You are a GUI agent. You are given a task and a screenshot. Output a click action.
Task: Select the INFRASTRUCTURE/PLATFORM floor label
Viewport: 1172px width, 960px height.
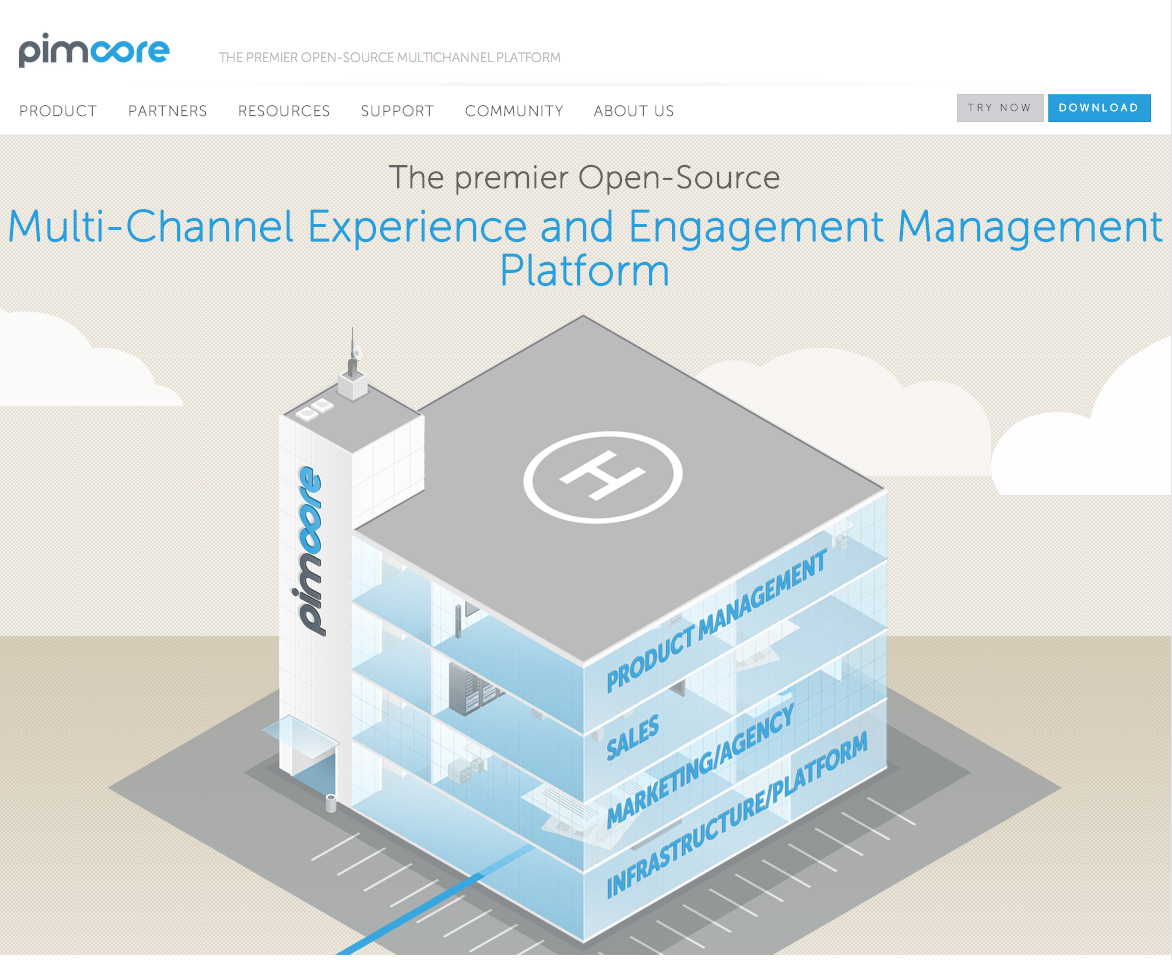coord(736,813)
